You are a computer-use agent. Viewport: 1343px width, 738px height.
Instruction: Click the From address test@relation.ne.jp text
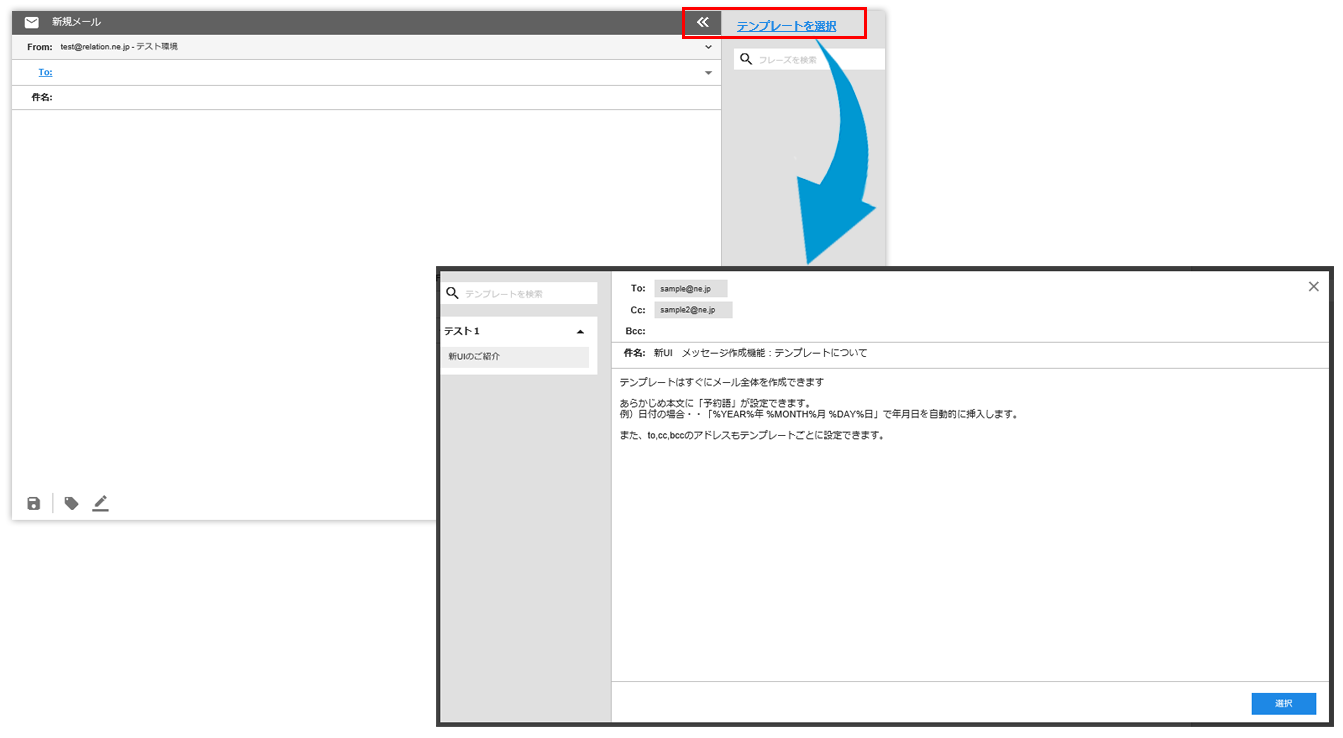118,47
